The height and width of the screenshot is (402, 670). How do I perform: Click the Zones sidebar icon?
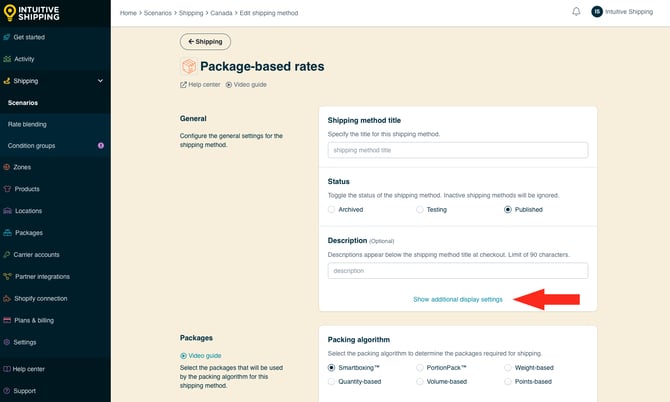tap(6, 167)
